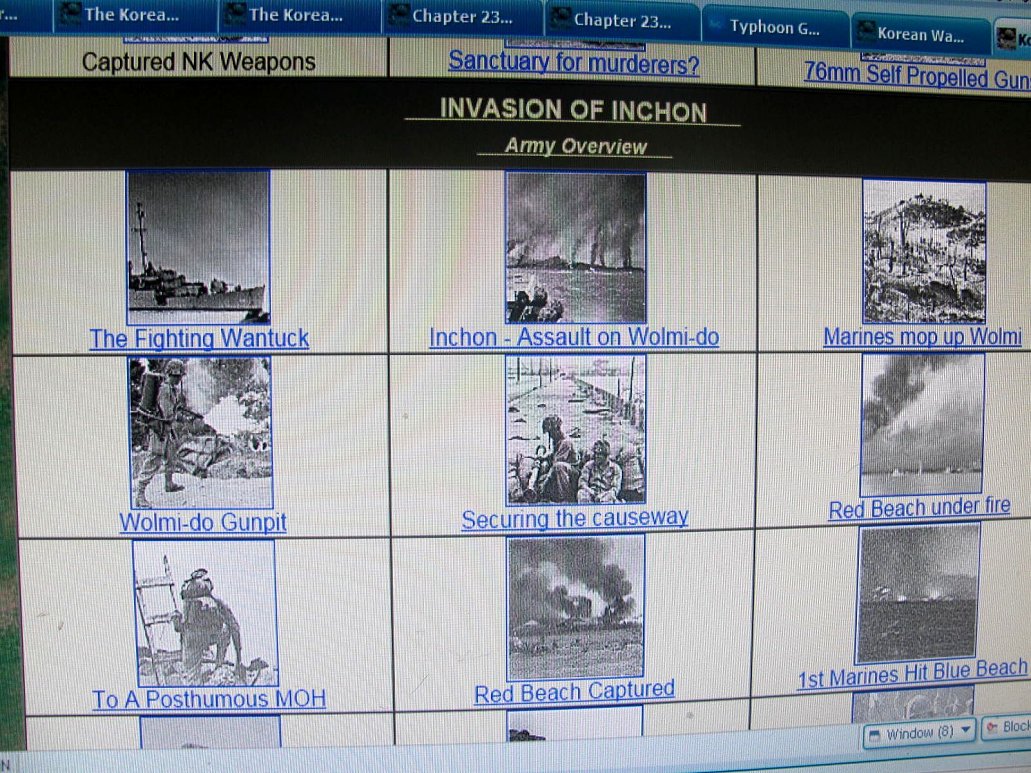
Task: Open the Marines mop up Wolmi link
Action: click(x=923, y=337)
